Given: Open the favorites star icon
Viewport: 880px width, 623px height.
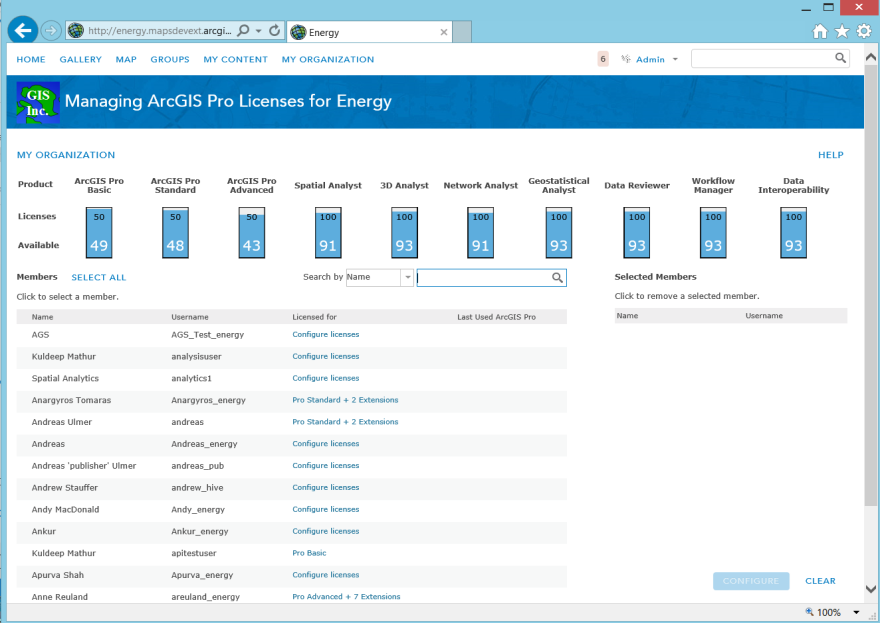Looking at the screenshot, I should click(x=842, y=31).
